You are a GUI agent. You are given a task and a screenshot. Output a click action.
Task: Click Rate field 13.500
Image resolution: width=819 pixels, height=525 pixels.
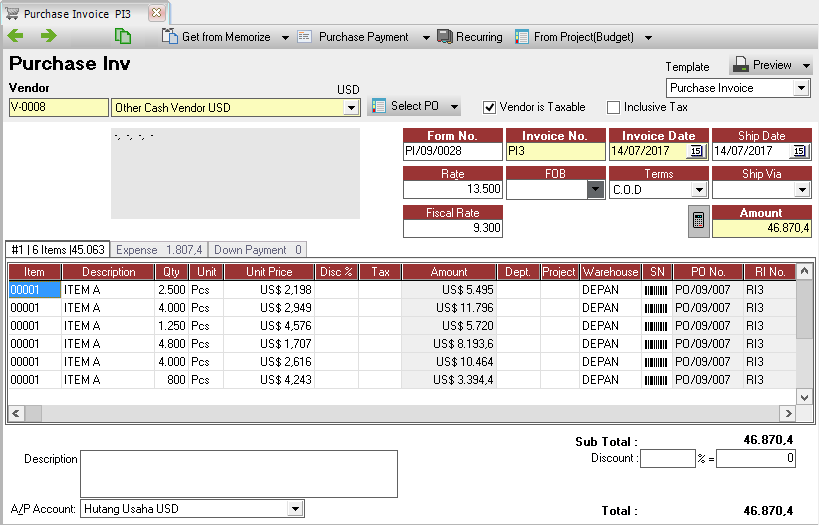452,189
